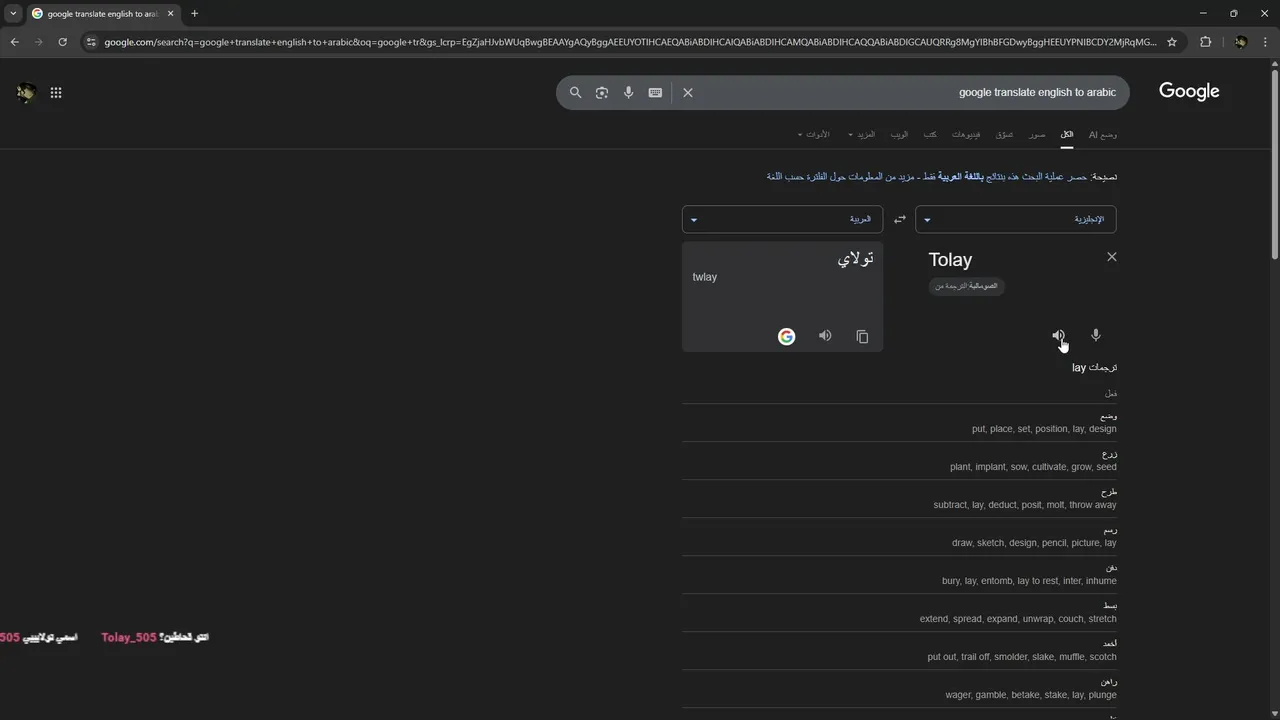Dictate source text with translator microphone
The height and width of the screenshot is (720, 1280).
(1096, 336)
